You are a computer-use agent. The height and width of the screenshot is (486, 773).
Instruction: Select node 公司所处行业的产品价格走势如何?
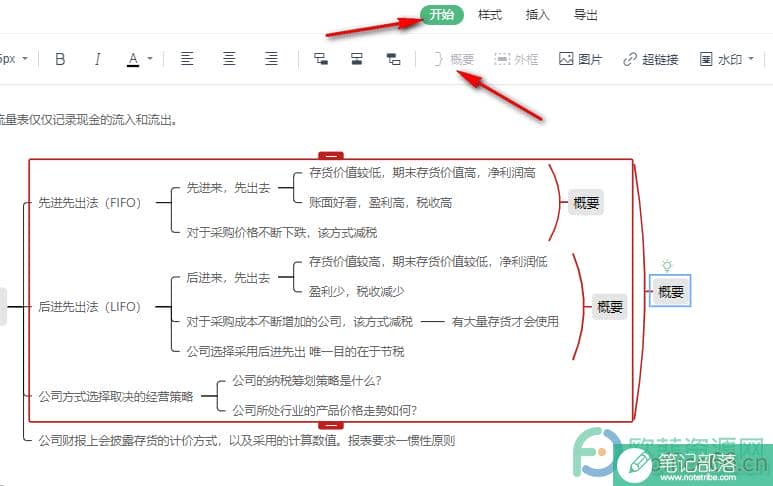pos(324,410)
